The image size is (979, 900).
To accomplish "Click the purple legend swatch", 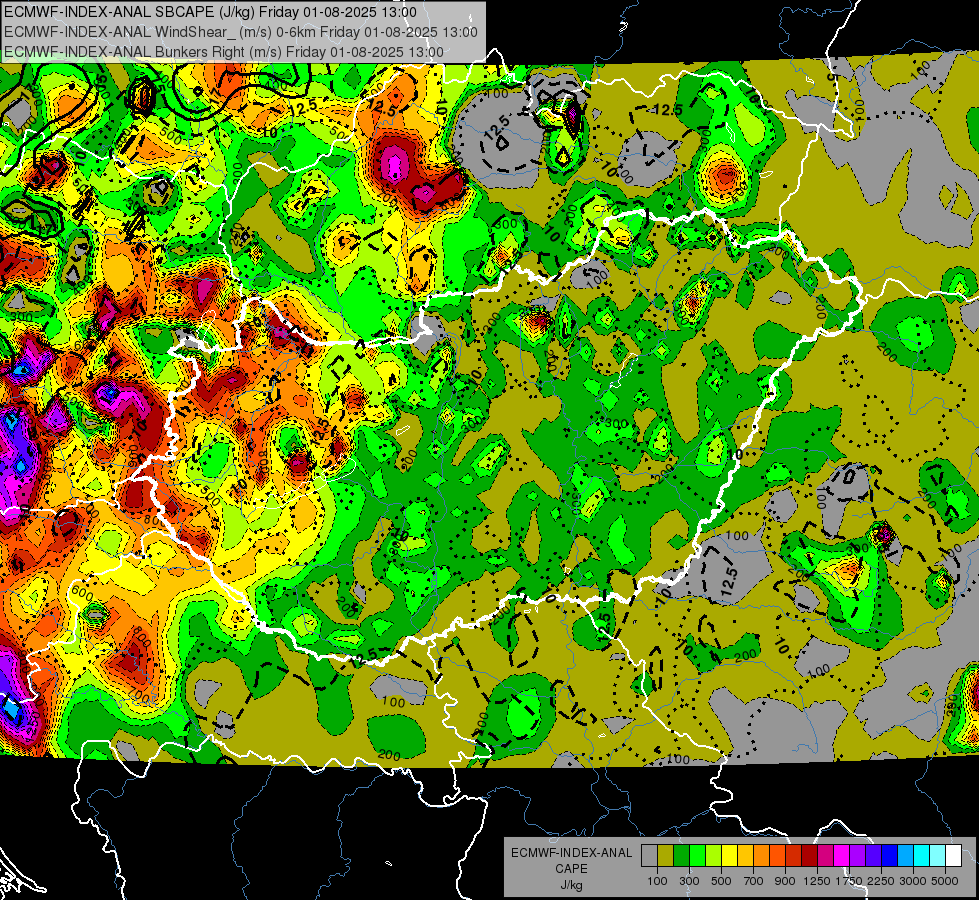I will coord(858,856).
